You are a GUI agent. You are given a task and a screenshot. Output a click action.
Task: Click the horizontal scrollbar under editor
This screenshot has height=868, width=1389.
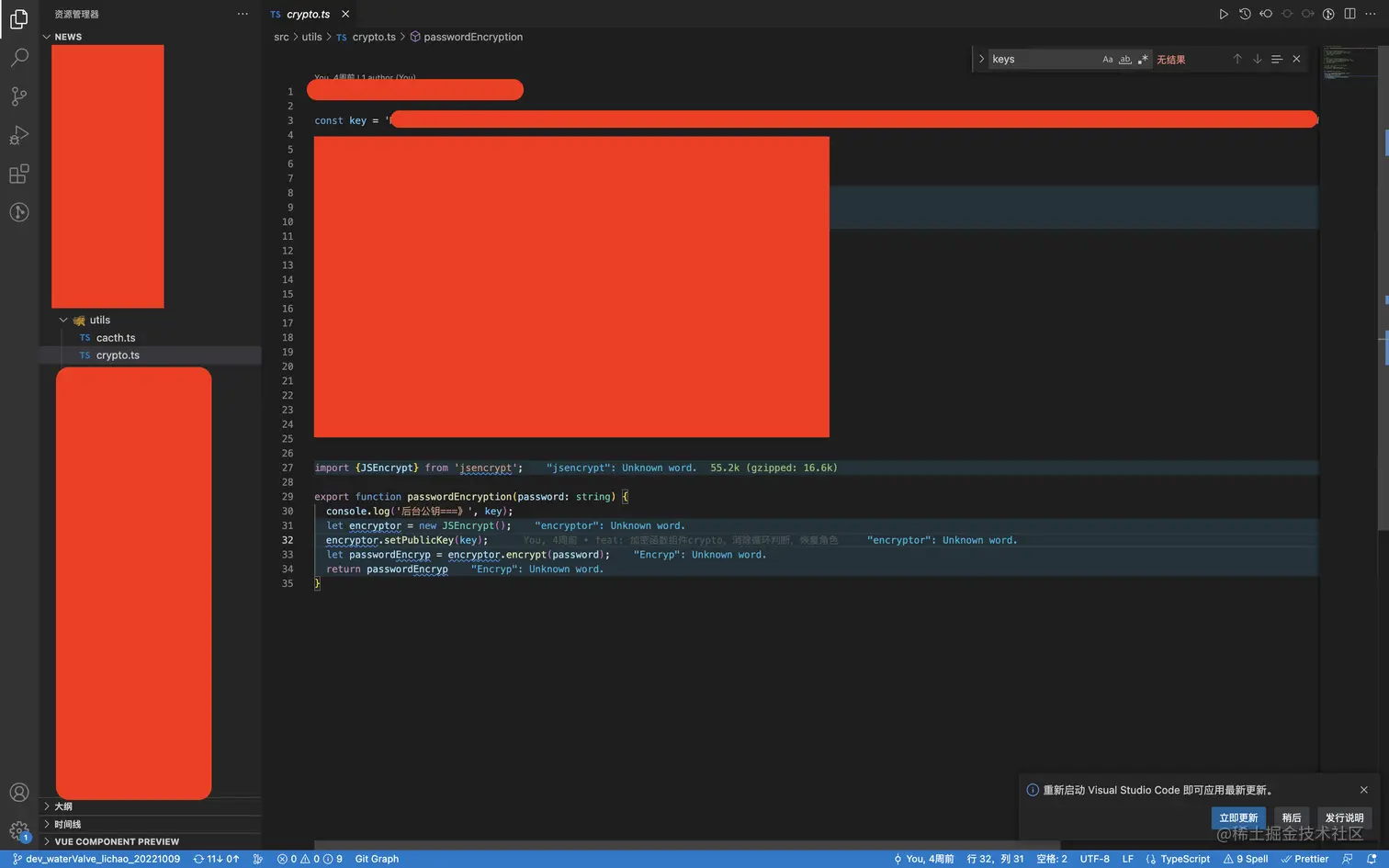(687, 845)
